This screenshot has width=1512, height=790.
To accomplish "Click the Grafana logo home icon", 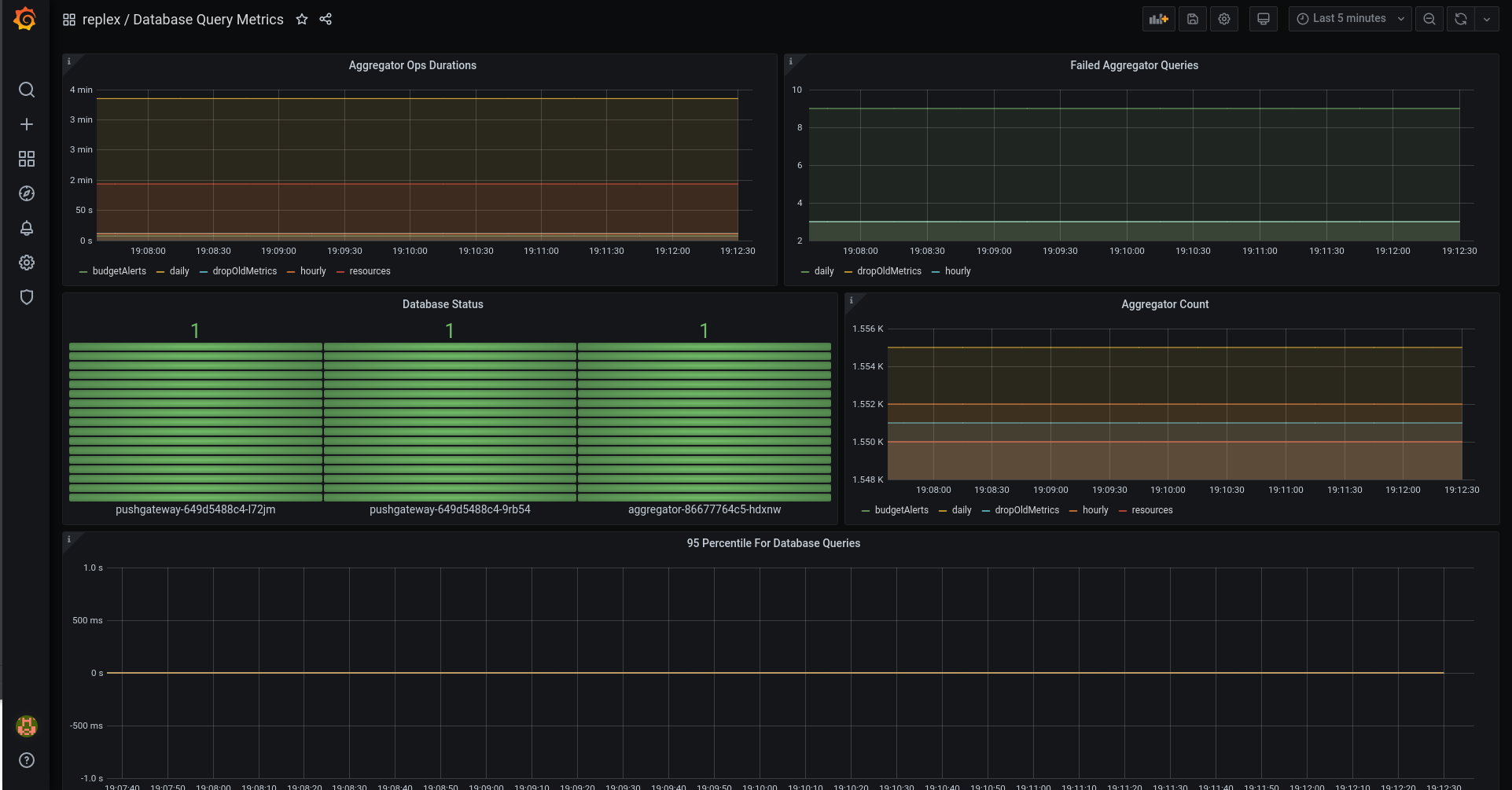I will click(25, 19).
